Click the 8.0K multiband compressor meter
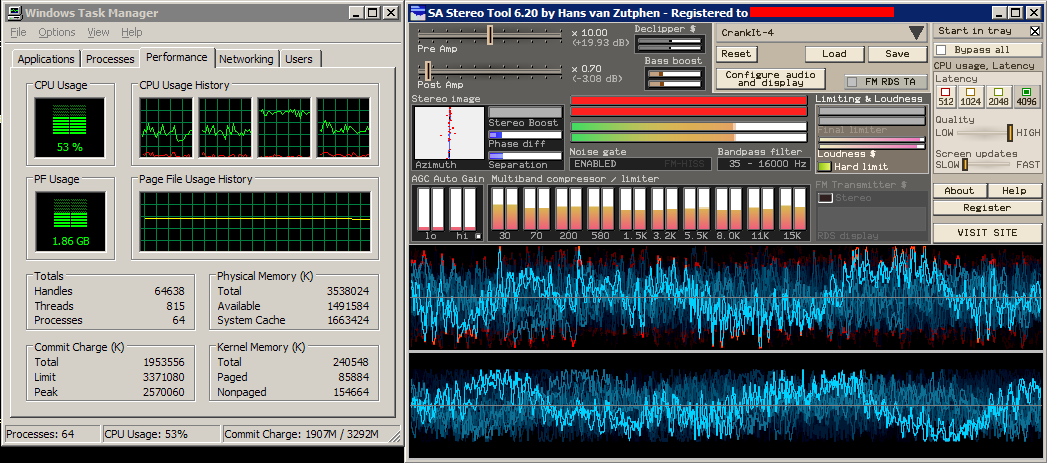The image size is (1047, 463). [x=729, y=208]
